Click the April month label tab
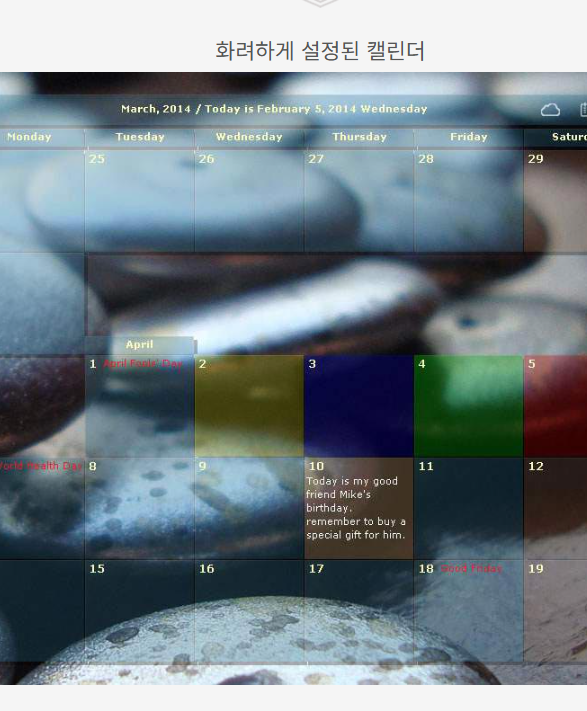 140,345
